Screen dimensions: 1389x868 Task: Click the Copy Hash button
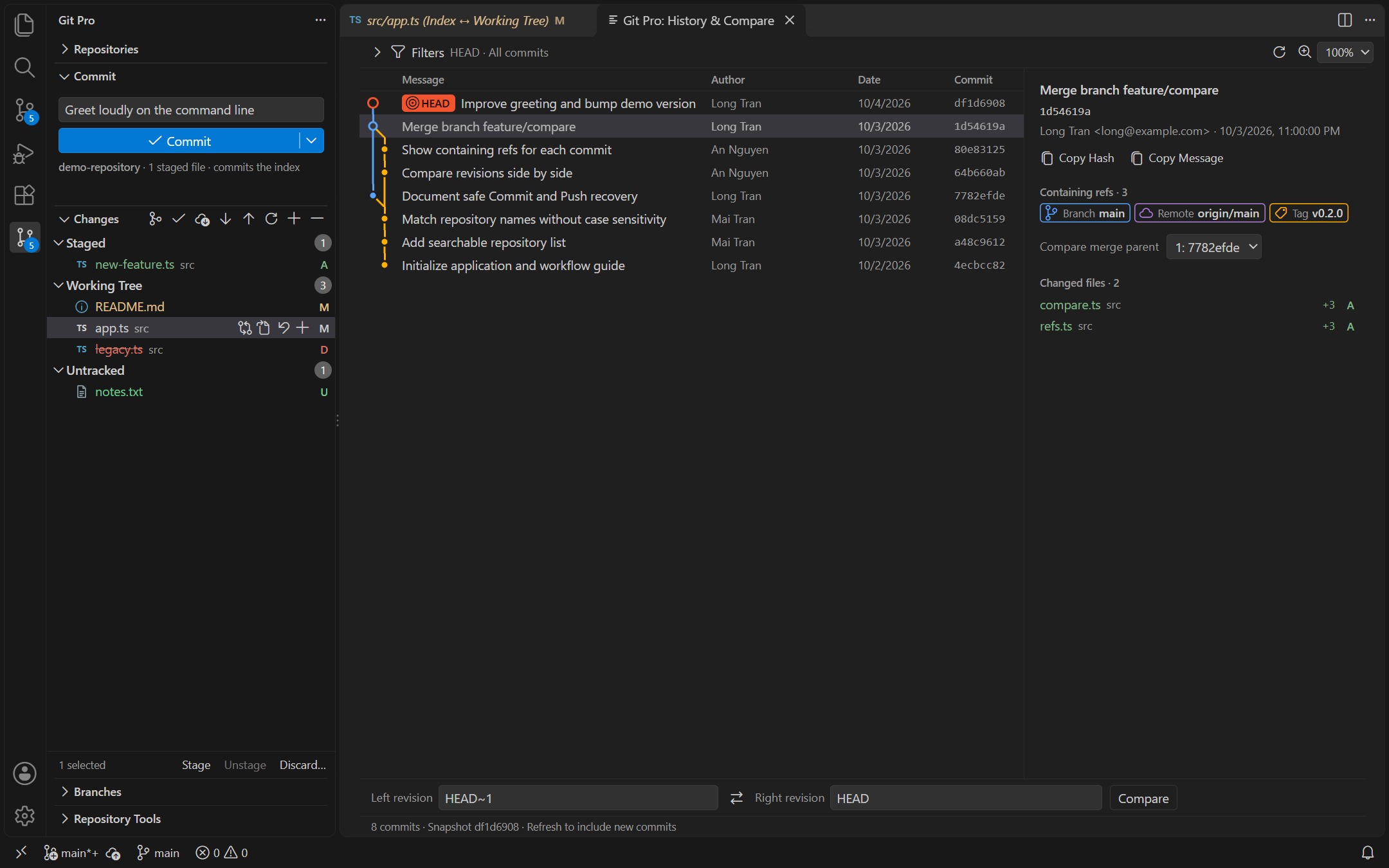coord(1077,158)
